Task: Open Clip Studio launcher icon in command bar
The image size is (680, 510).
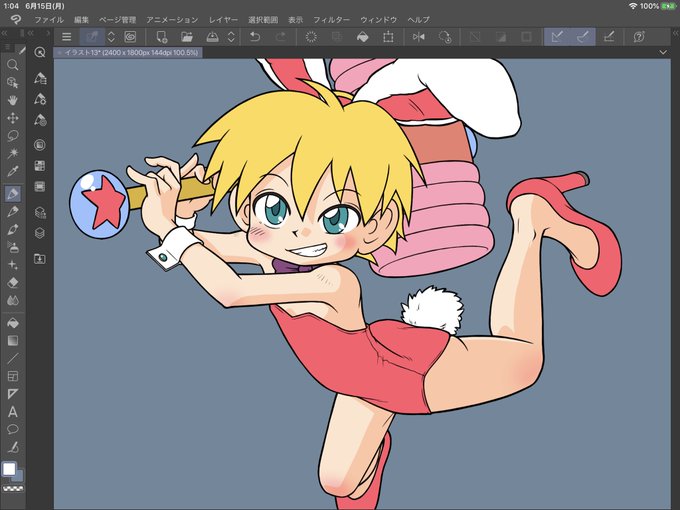Action: click(x=130, y=37)
